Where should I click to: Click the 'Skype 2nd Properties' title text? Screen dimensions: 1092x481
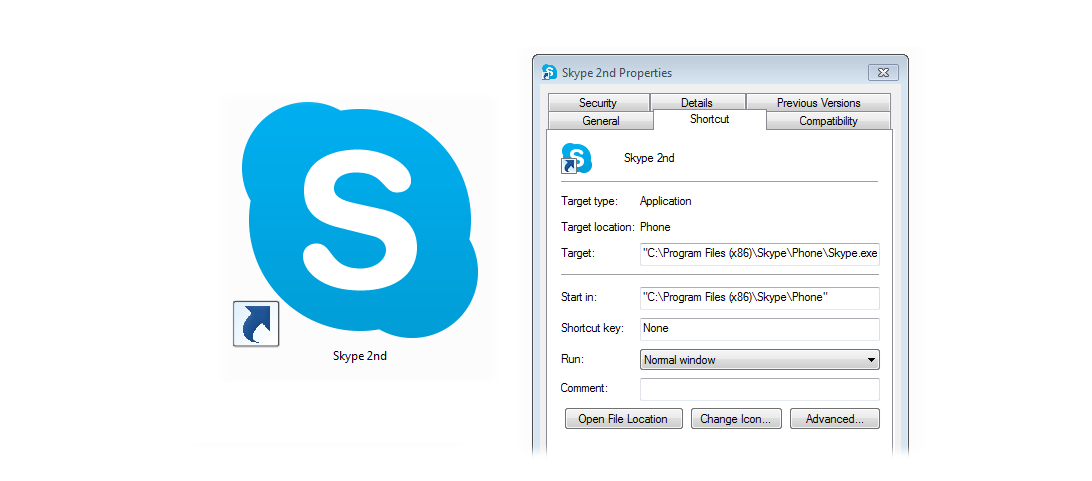(x=617, y=72)
